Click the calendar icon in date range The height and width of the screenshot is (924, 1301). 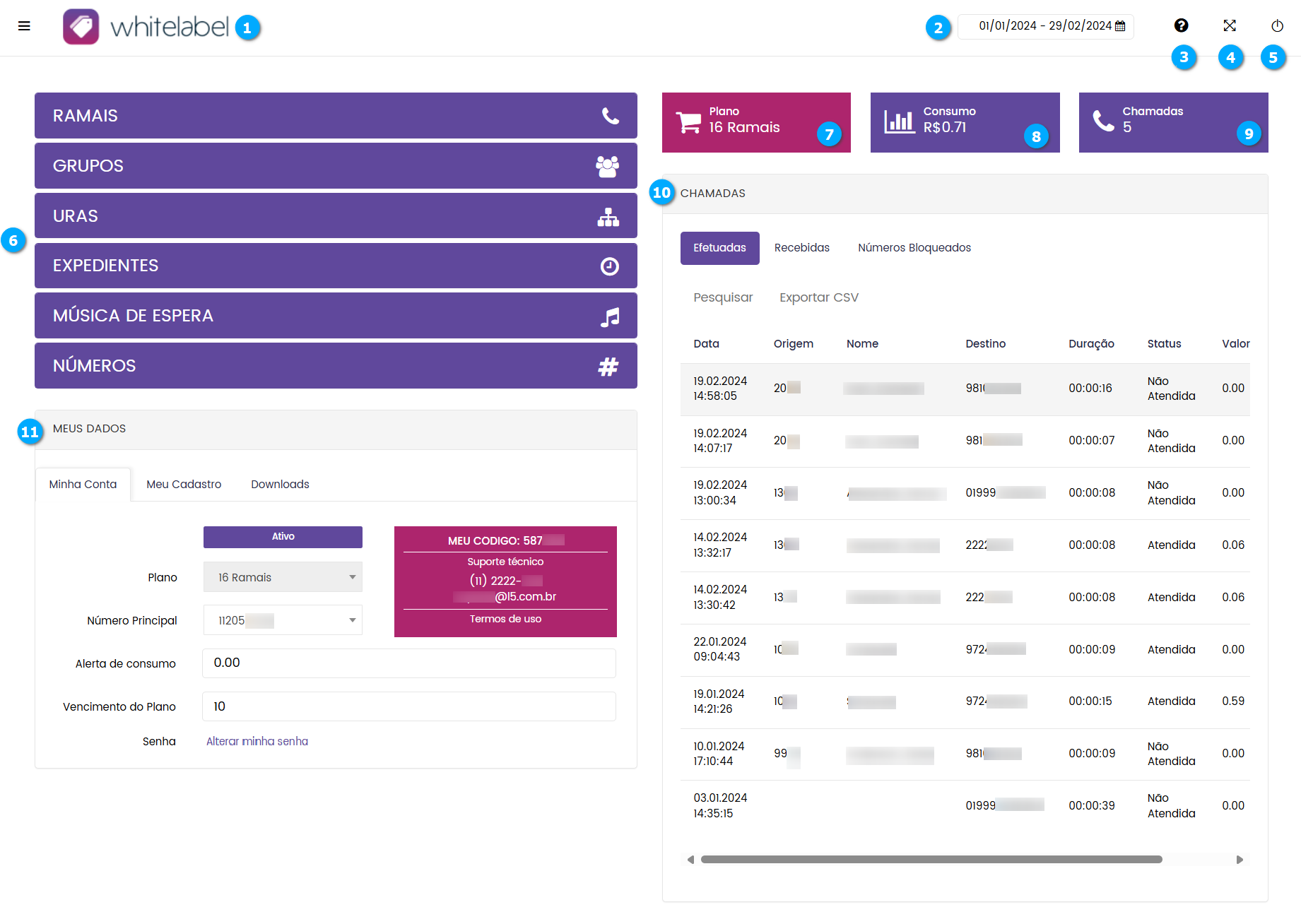tap(1120, 26)
